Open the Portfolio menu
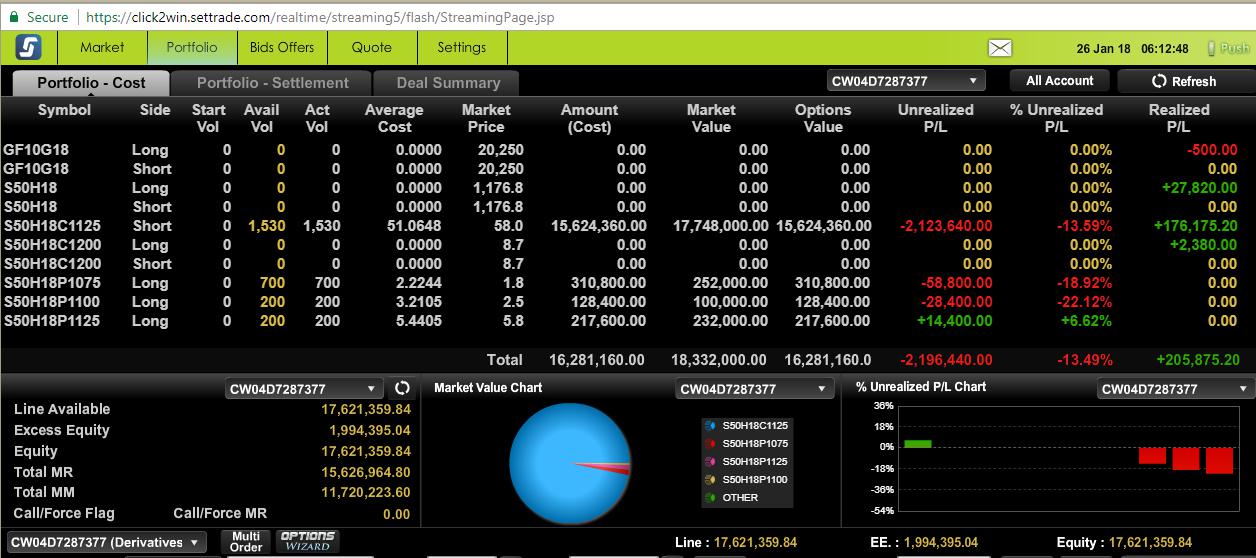The image size is (1256, 558). coord(192,47)
